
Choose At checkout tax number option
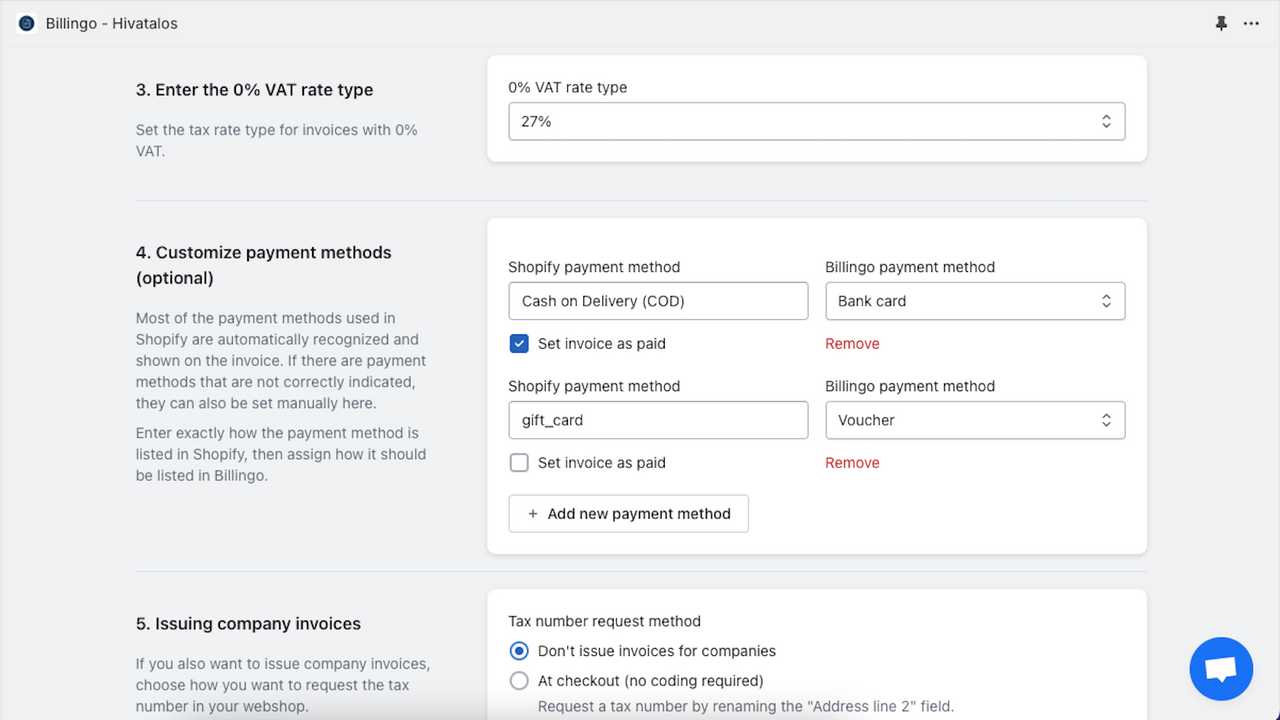click(519, 681)
